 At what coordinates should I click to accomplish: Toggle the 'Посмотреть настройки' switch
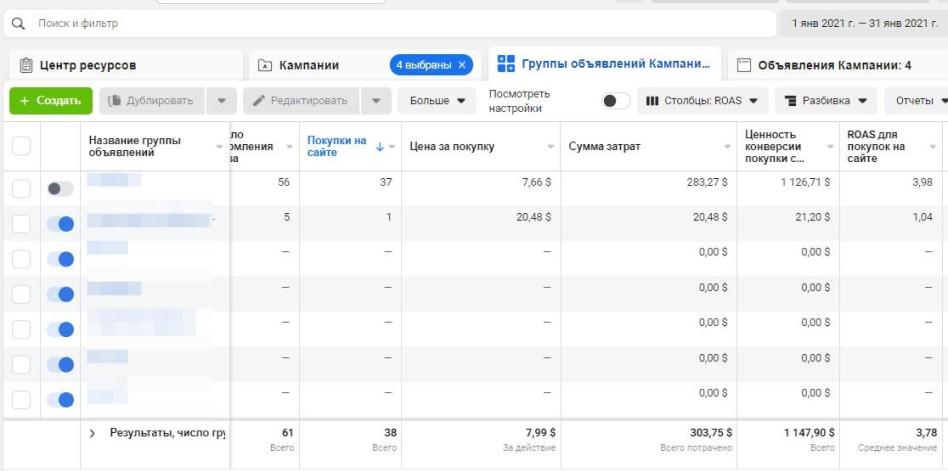click(x=616, y=101)
